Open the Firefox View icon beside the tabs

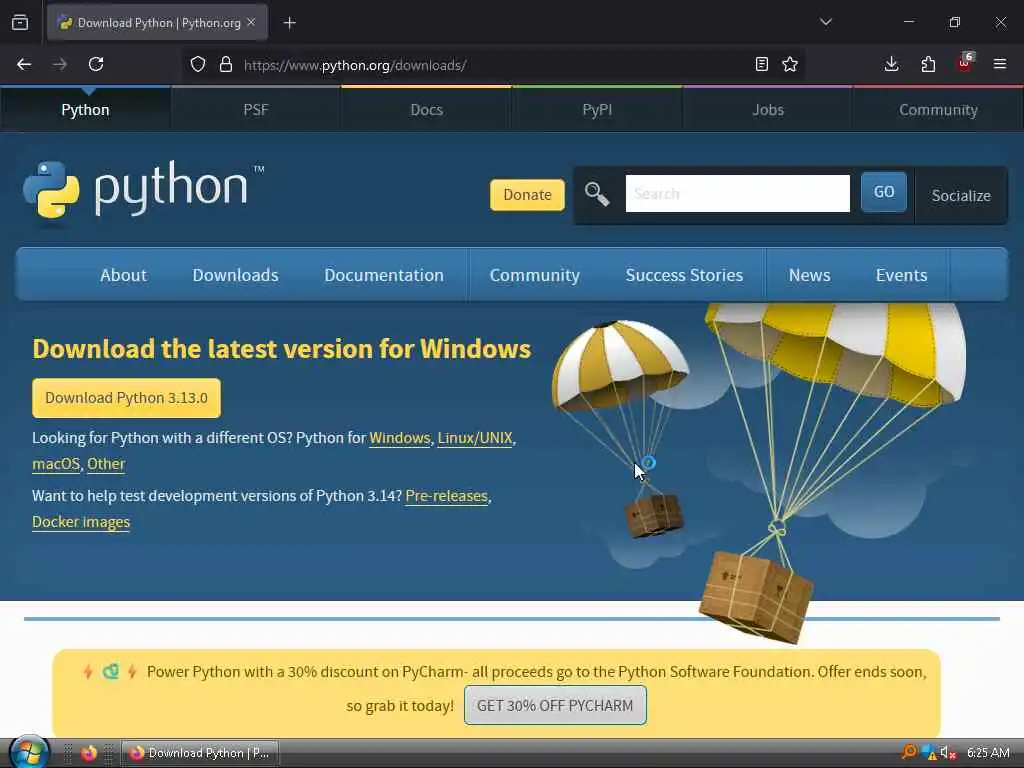(20, 22)
